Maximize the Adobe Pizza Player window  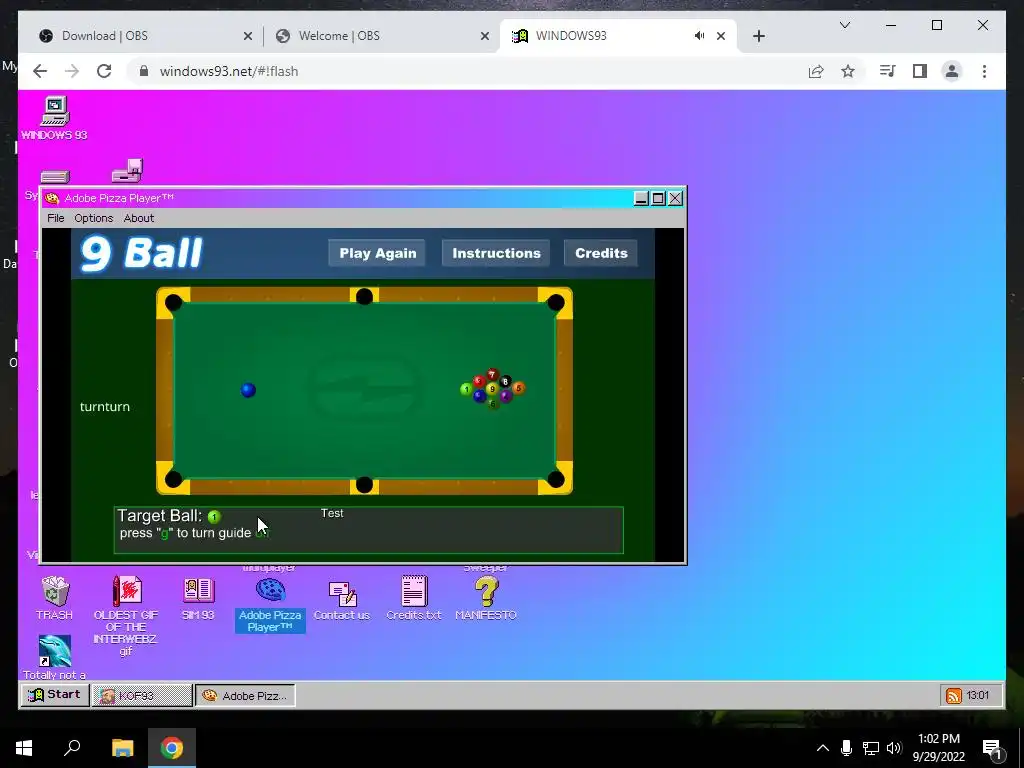click(658, 199)
